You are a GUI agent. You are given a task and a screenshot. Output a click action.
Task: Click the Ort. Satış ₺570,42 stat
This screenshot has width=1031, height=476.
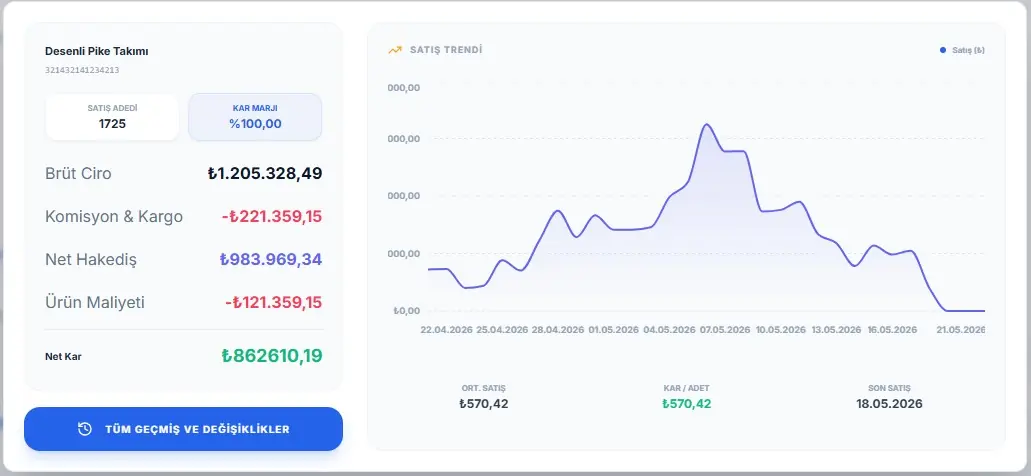point(484,397)
